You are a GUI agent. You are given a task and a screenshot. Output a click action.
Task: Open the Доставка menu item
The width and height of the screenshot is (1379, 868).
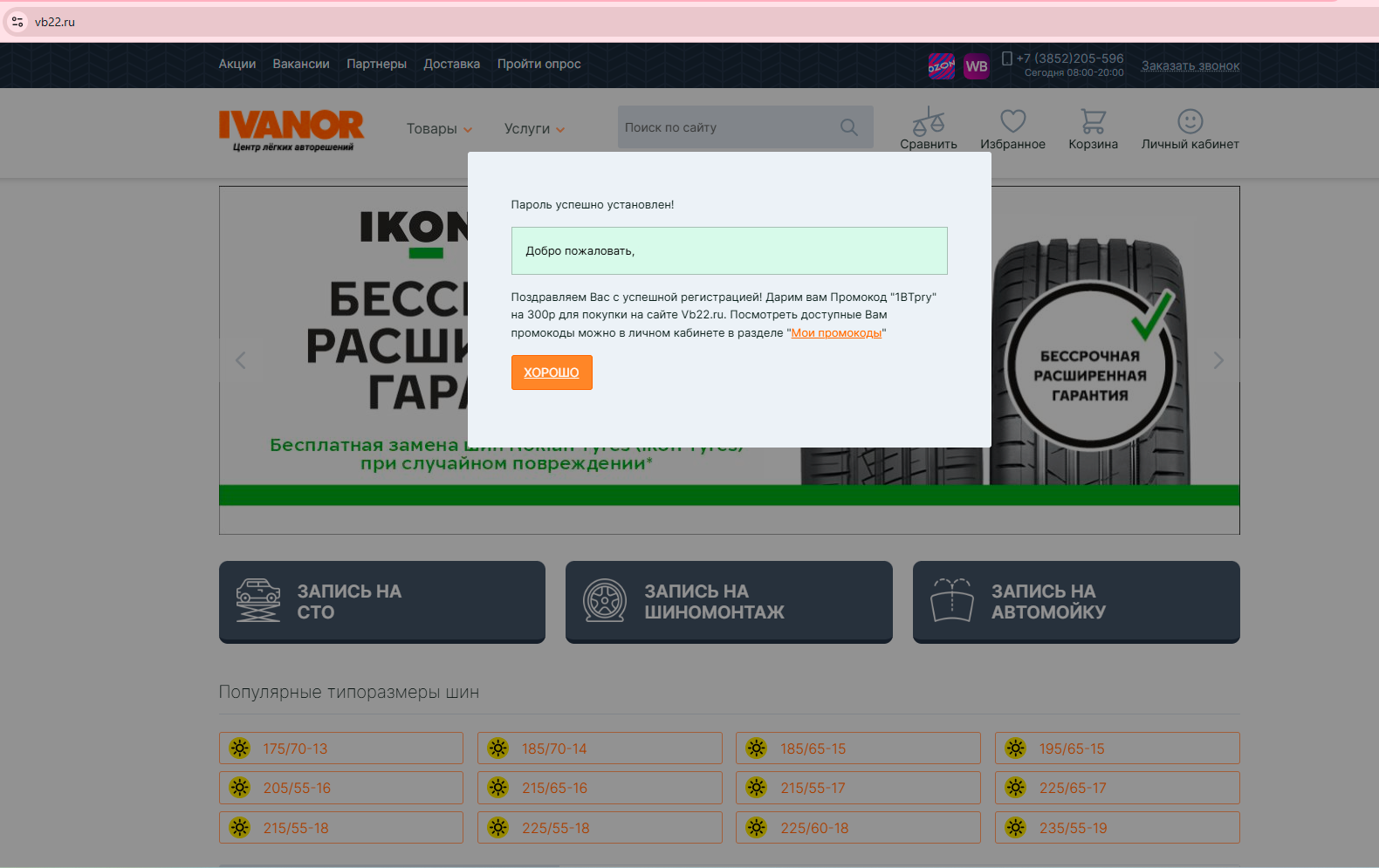[451, 65]
